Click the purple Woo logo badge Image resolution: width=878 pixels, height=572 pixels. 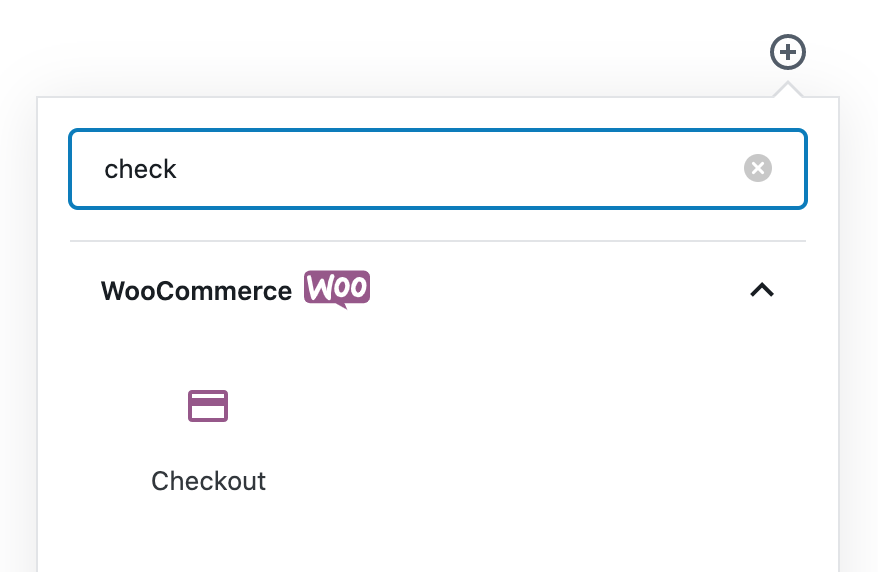[337, 289]
